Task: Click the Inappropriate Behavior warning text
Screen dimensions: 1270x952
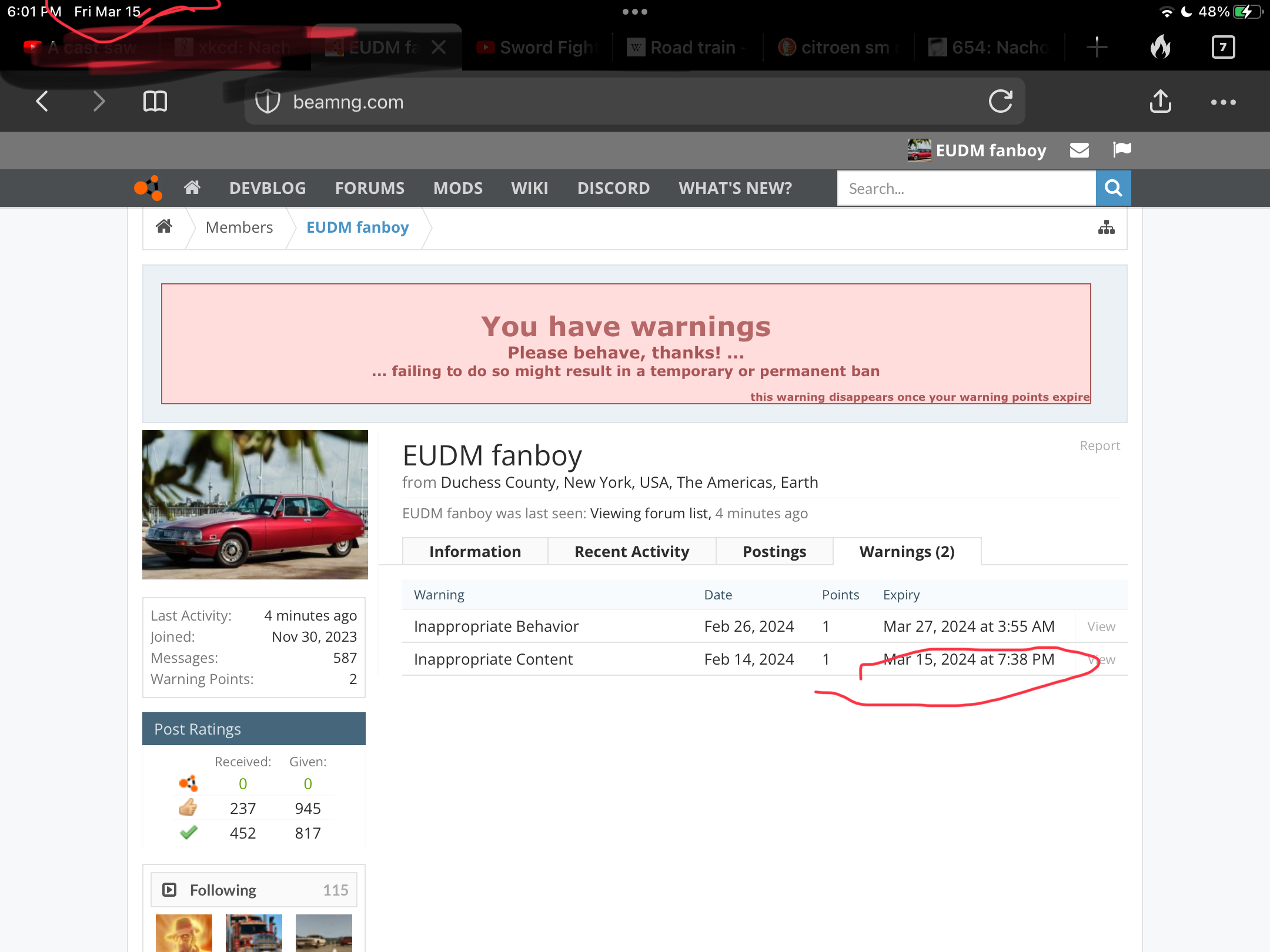Action: (496, 626)
